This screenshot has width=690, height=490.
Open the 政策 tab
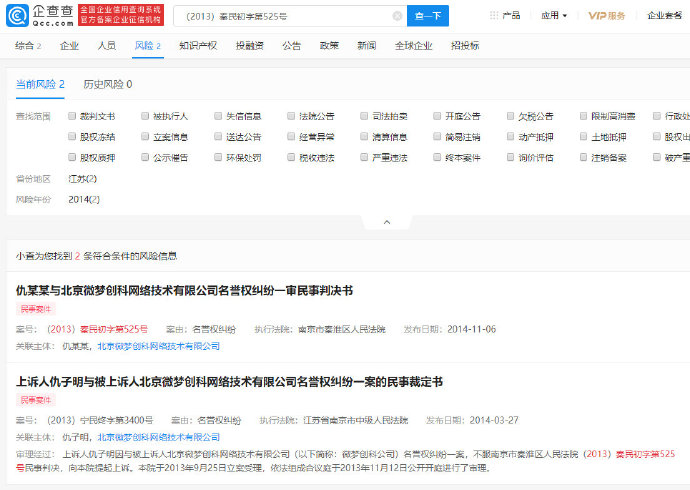coord(329,46)
